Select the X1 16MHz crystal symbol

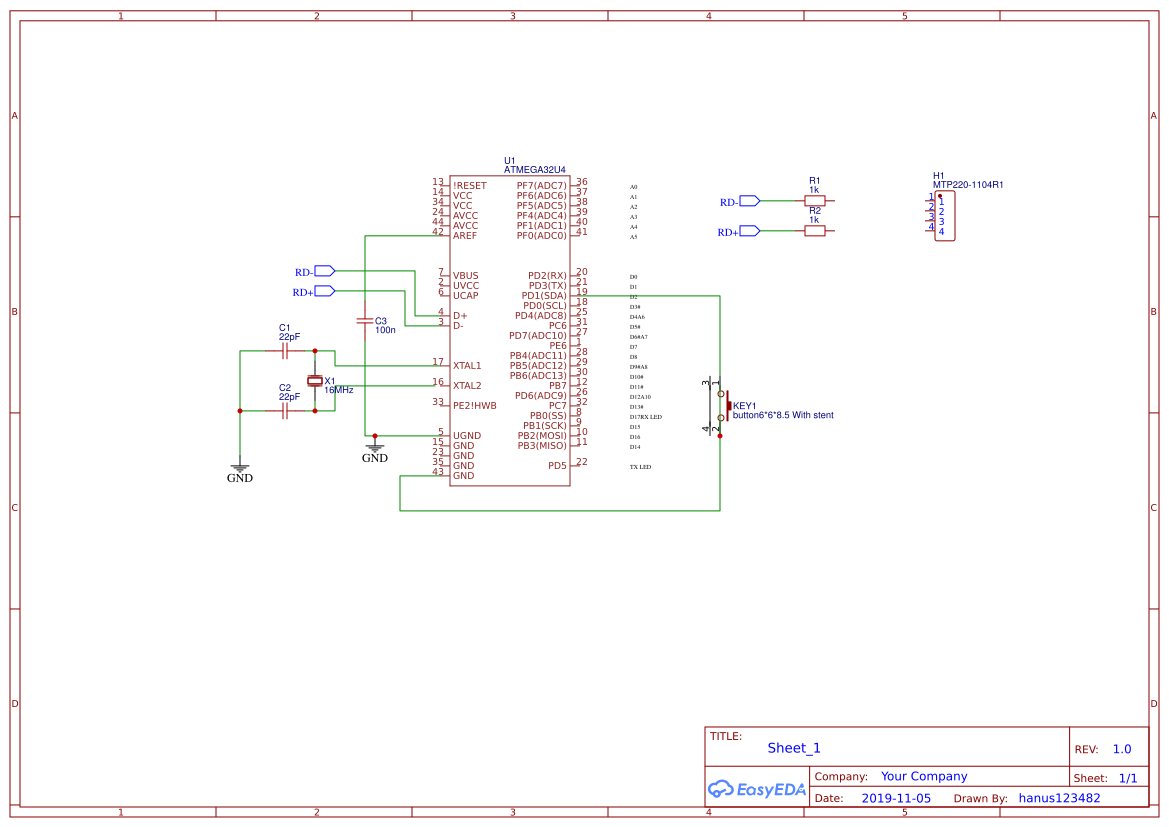tap(315, 381)
